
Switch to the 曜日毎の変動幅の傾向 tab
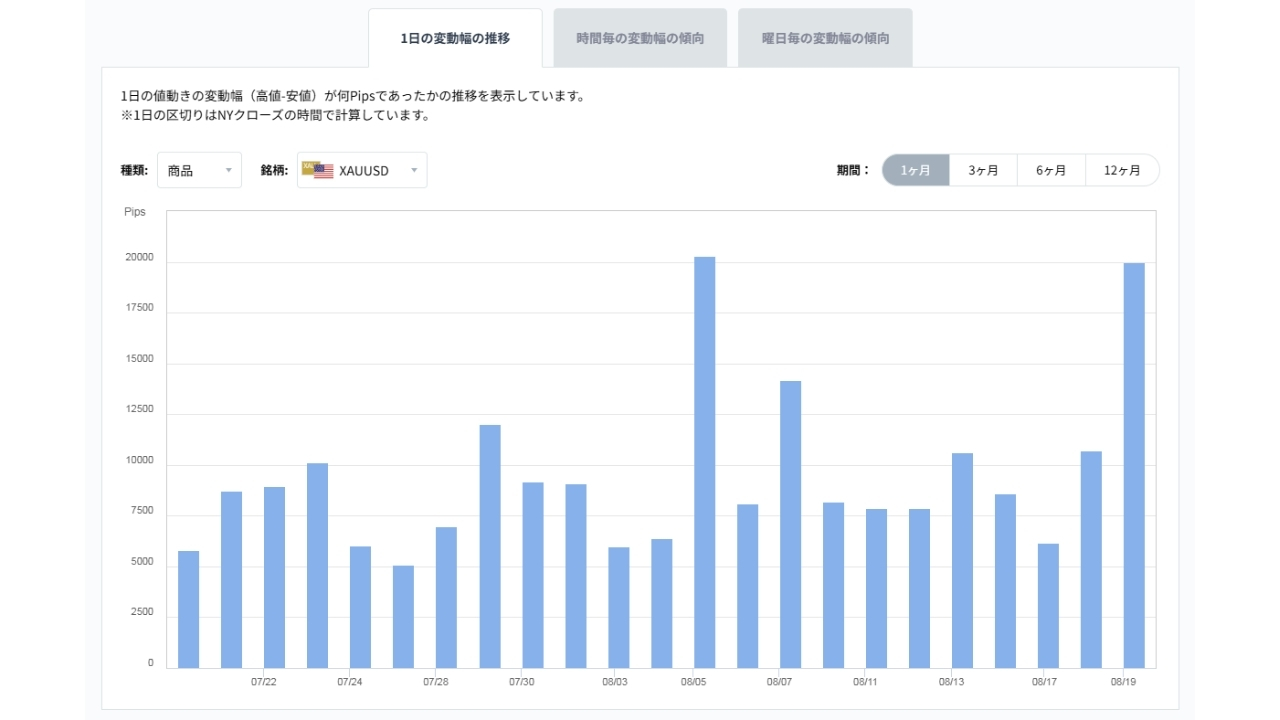click(825, 39)
